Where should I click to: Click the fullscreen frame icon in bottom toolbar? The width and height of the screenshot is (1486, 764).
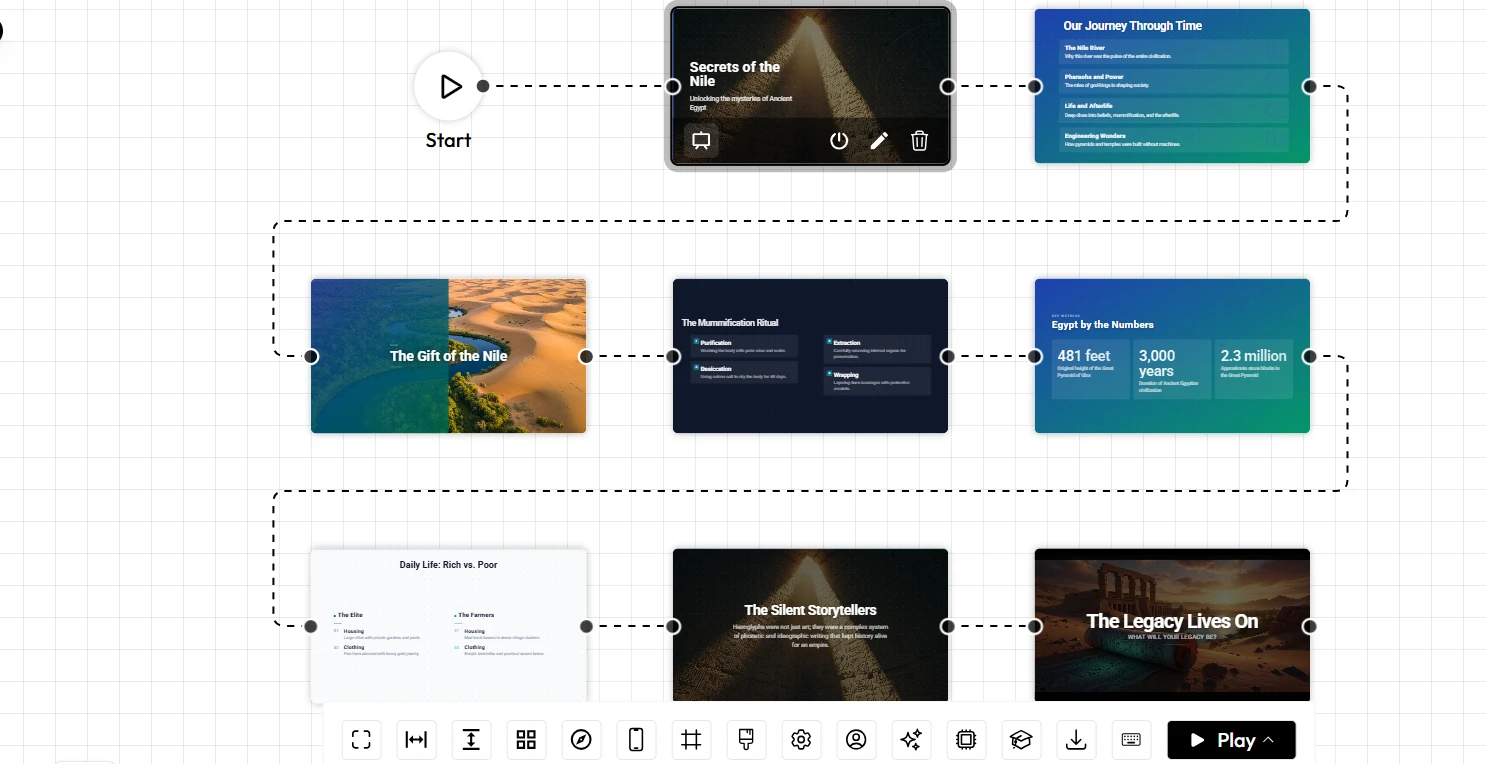tap(361, 740)
